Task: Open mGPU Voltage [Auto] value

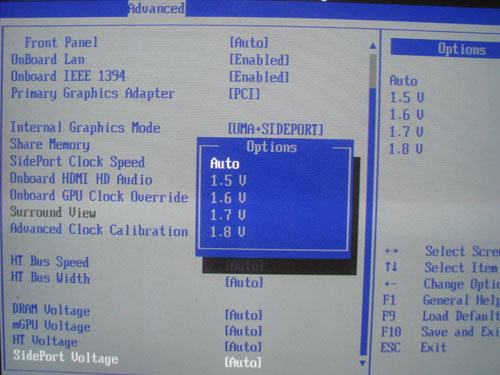Action: coord(244,331)
